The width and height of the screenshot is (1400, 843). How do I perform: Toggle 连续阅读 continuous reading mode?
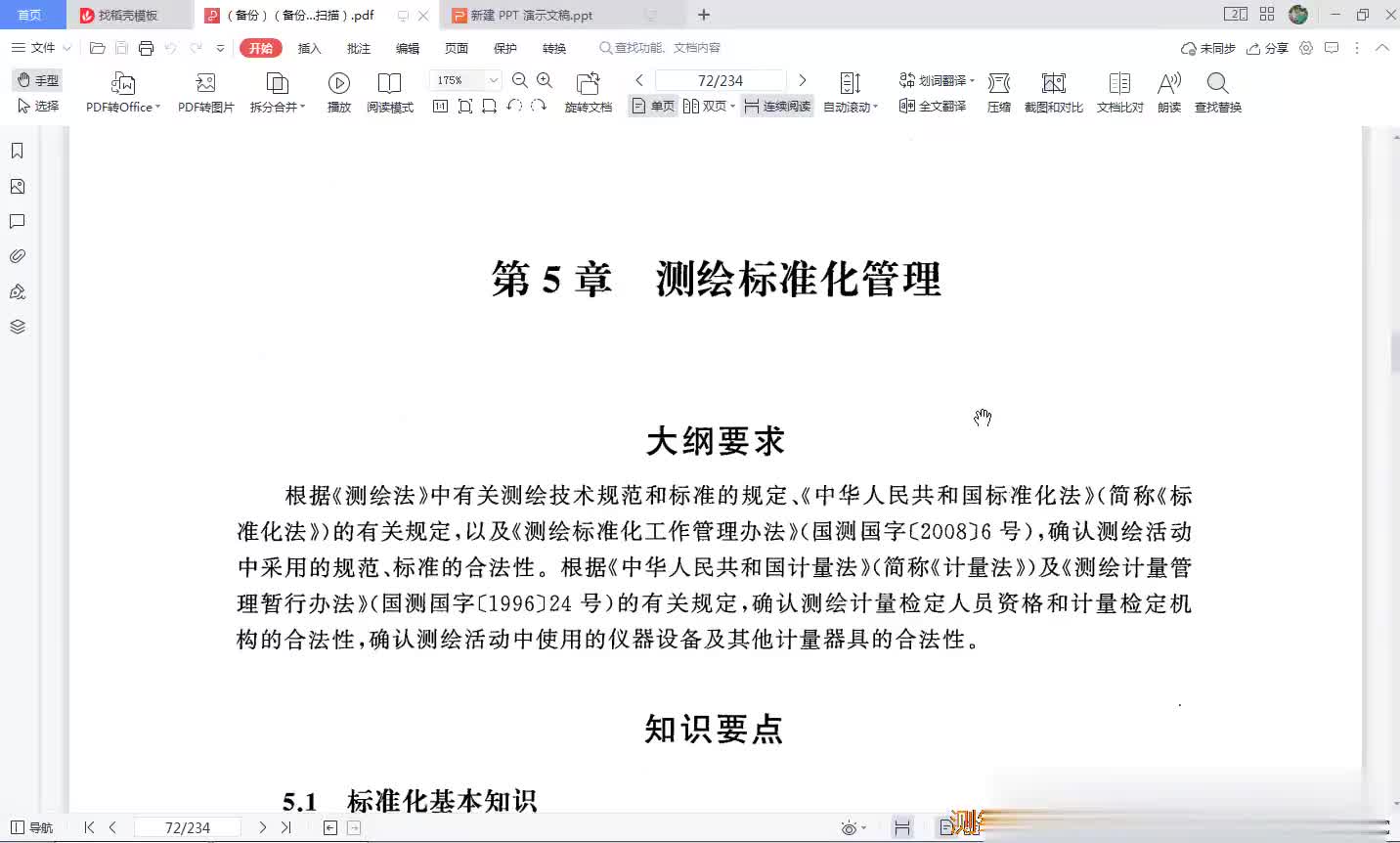coord(777,107)
